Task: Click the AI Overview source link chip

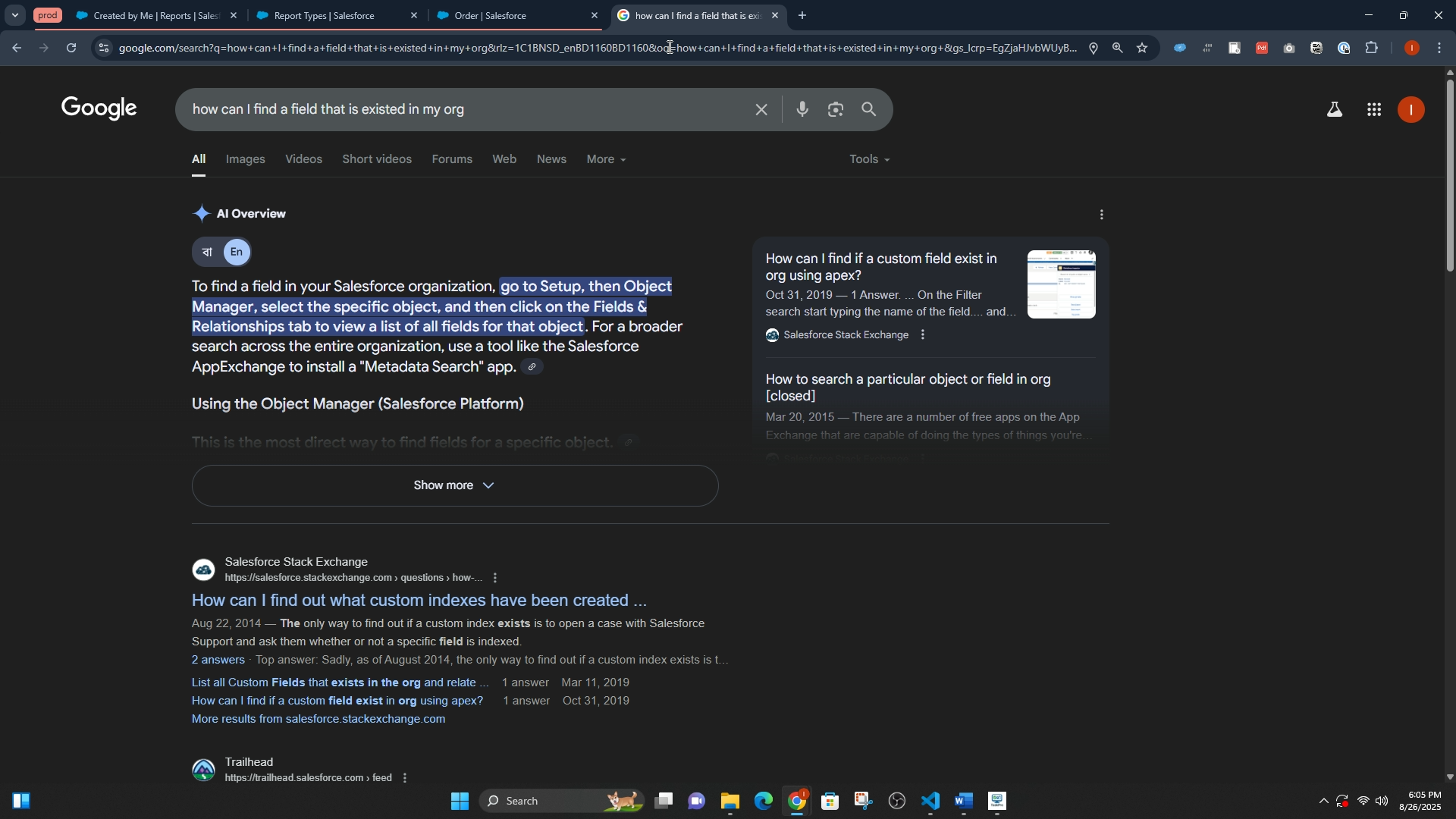Action: [x=532, y=367]
